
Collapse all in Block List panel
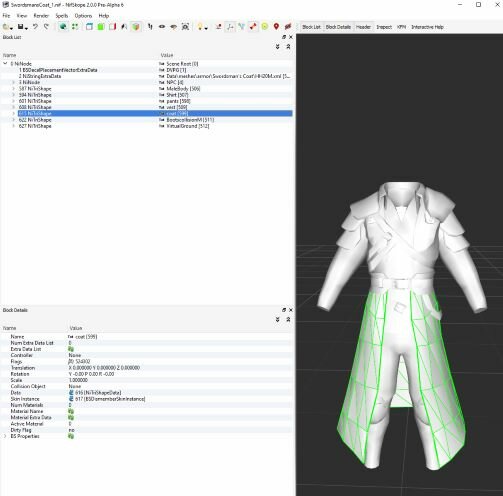coord(288,47)
